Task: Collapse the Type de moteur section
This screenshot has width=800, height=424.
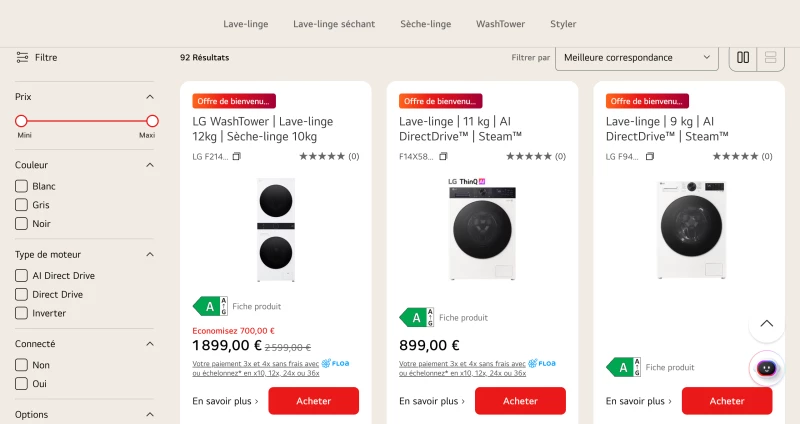Action: [149, 255]
